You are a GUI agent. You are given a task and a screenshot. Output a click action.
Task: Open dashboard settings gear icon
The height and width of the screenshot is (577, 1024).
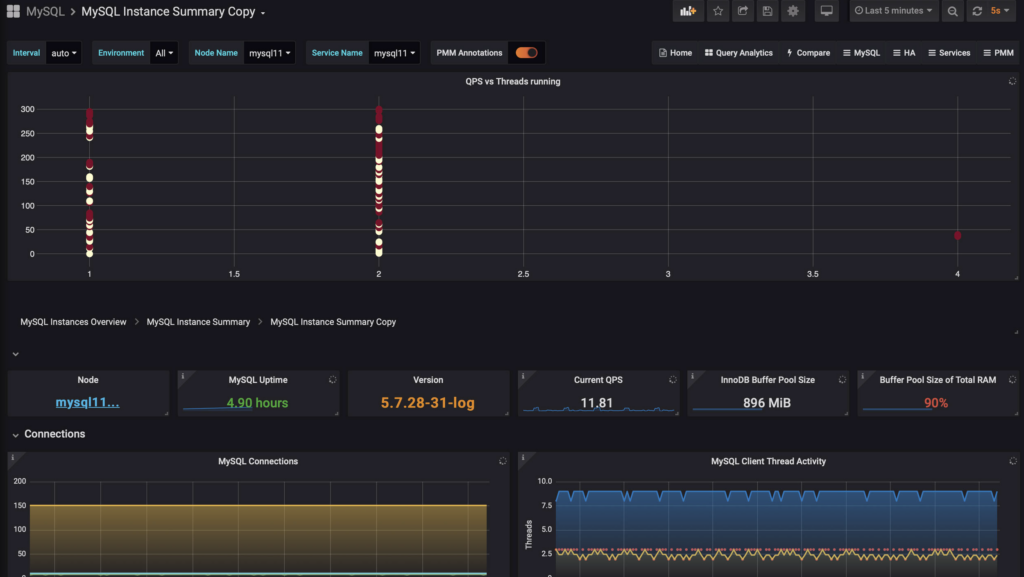[793, 11]
